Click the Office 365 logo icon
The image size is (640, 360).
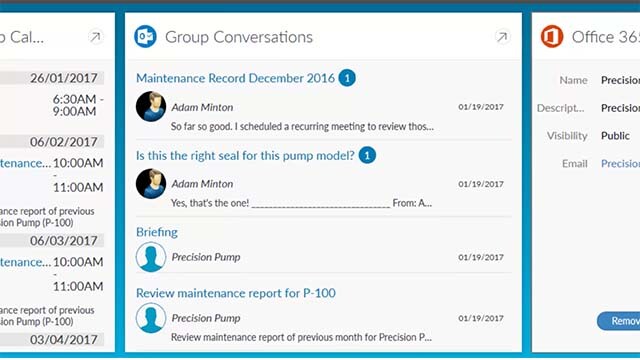(552, 36)
